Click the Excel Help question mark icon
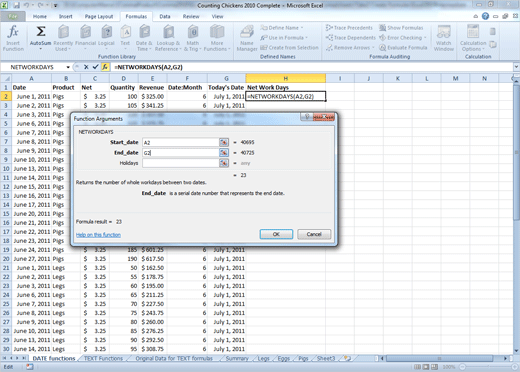 tap(486, 16)
